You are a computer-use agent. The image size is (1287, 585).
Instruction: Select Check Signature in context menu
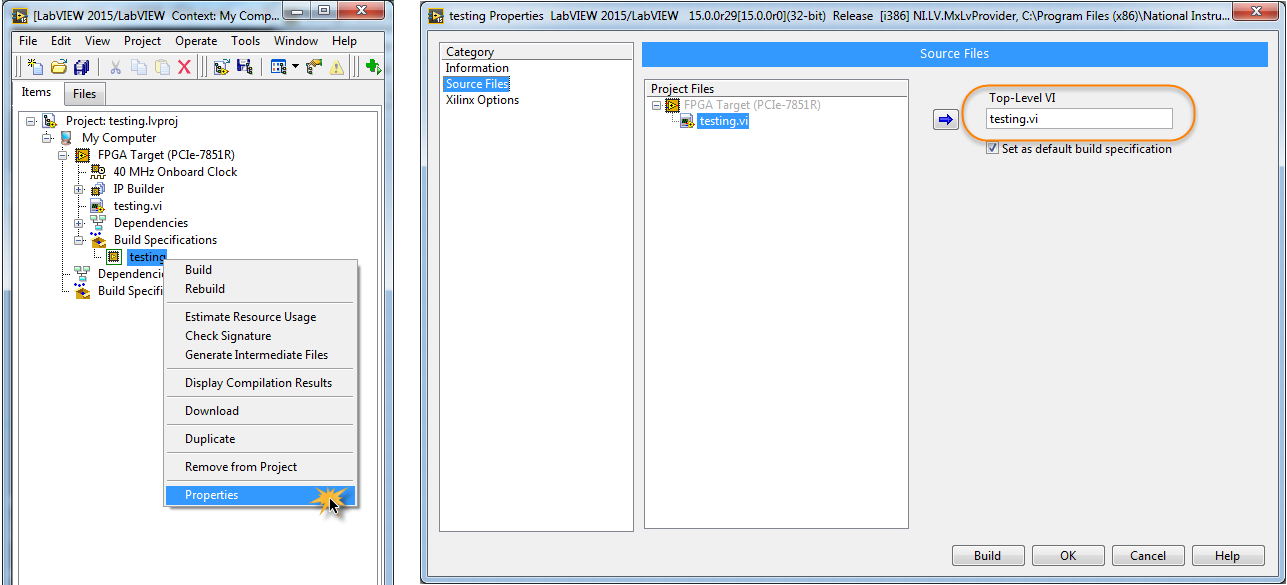(x=260, y=336)
